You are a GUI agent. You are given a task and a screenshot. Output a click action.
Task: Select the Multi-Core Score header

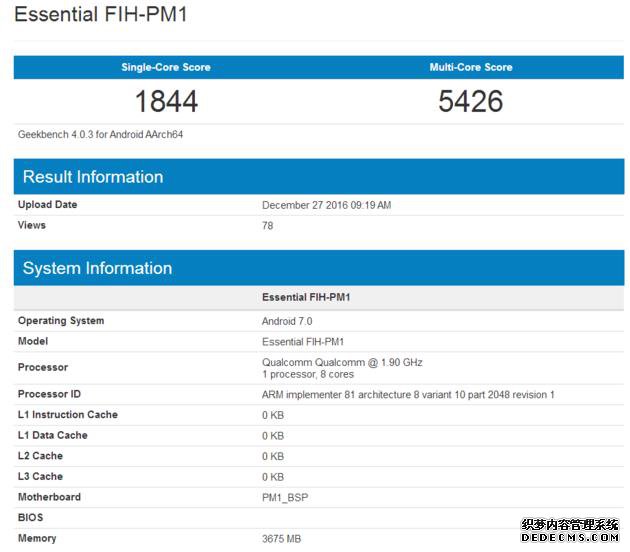(x=470, y=67)
